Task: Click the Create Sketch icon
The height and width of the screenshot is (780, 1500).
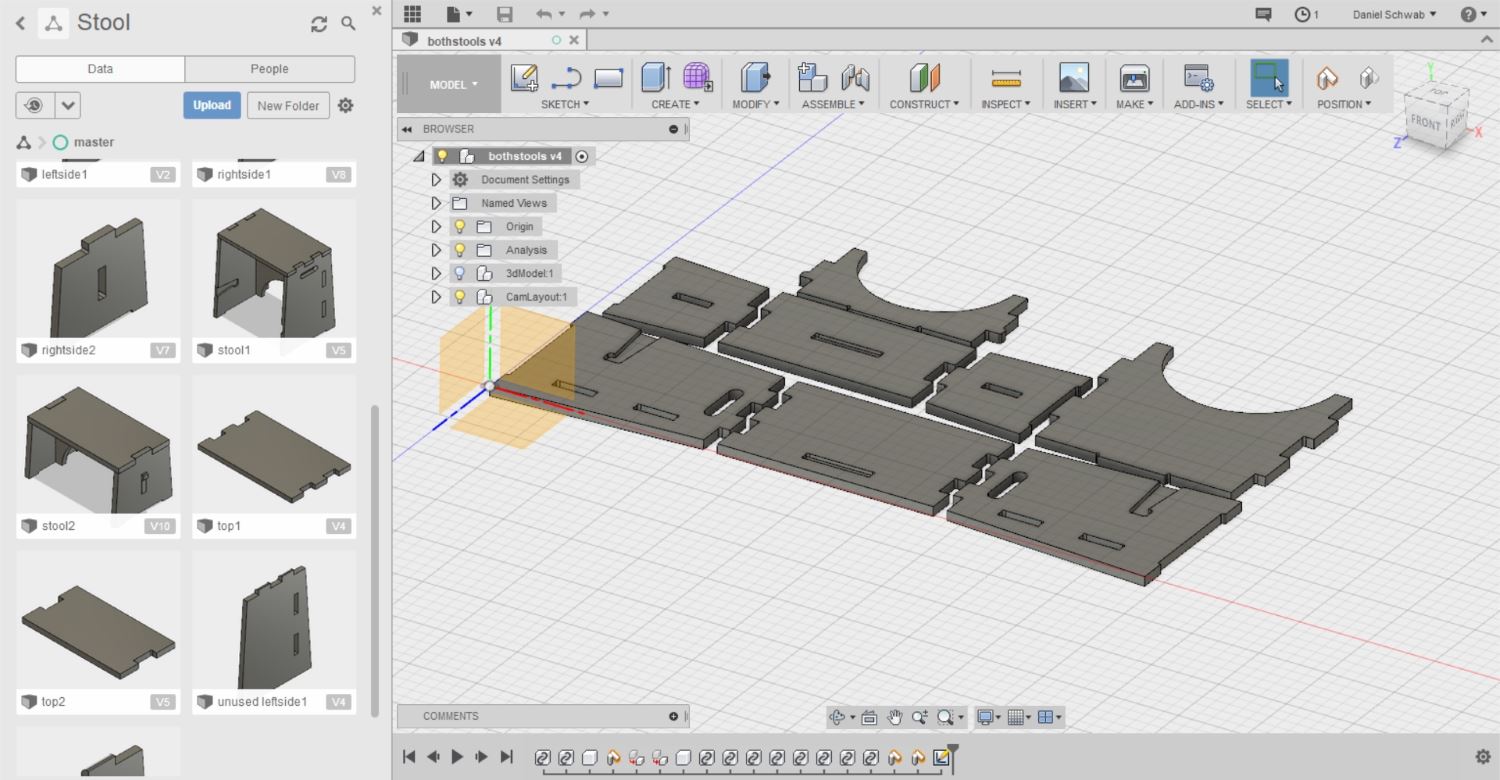Action: [524, 78]
